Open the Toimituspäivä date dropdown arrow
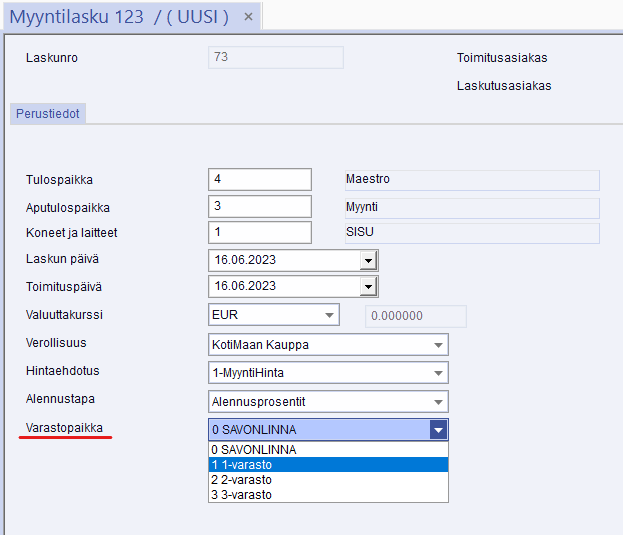Image resolution: width=623 pixels, height=535 pixels. [x=368, y=287]
